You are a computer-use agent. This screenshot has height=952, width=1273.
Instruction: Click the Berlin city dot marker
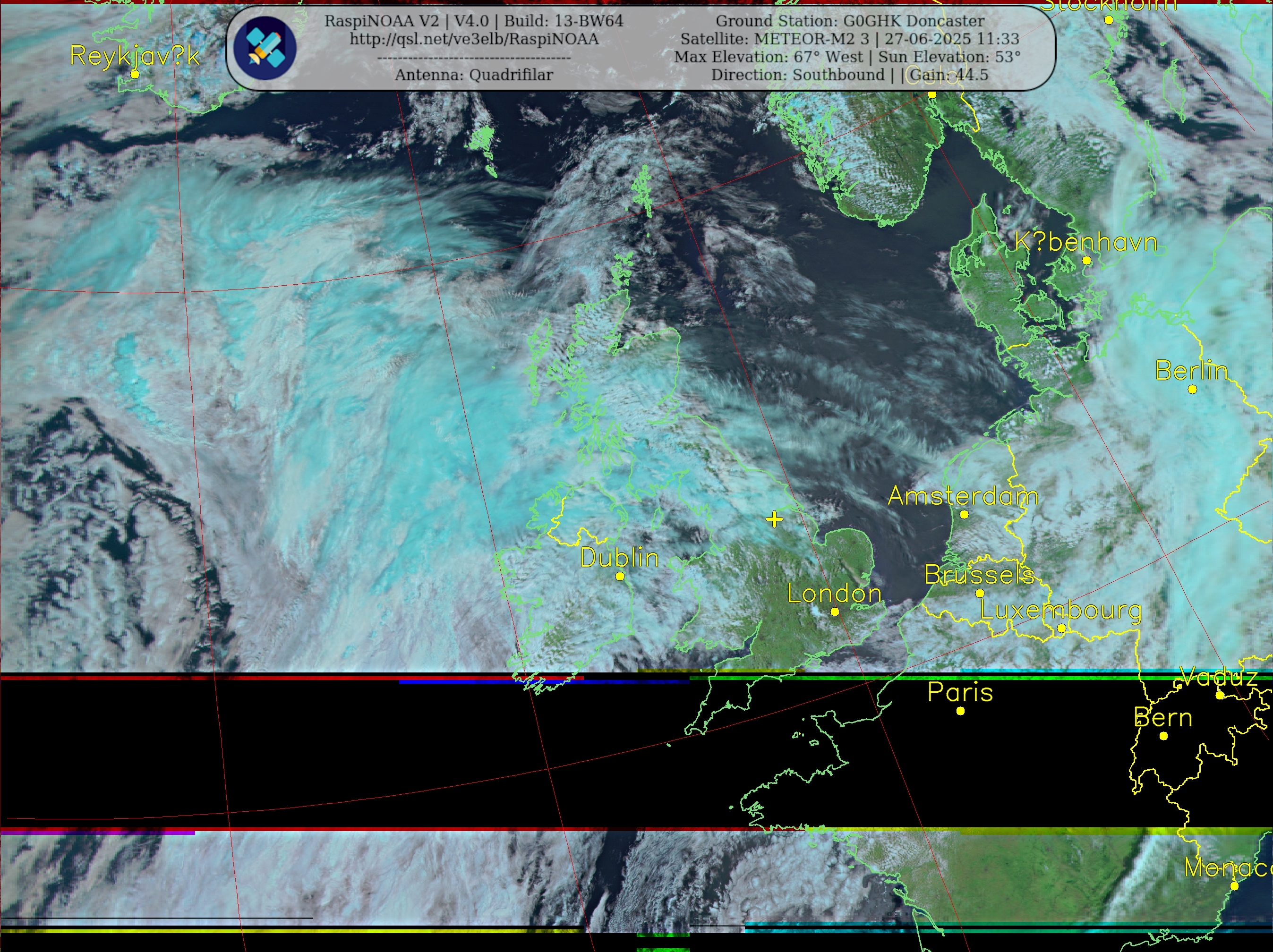tap(1192, 390)
